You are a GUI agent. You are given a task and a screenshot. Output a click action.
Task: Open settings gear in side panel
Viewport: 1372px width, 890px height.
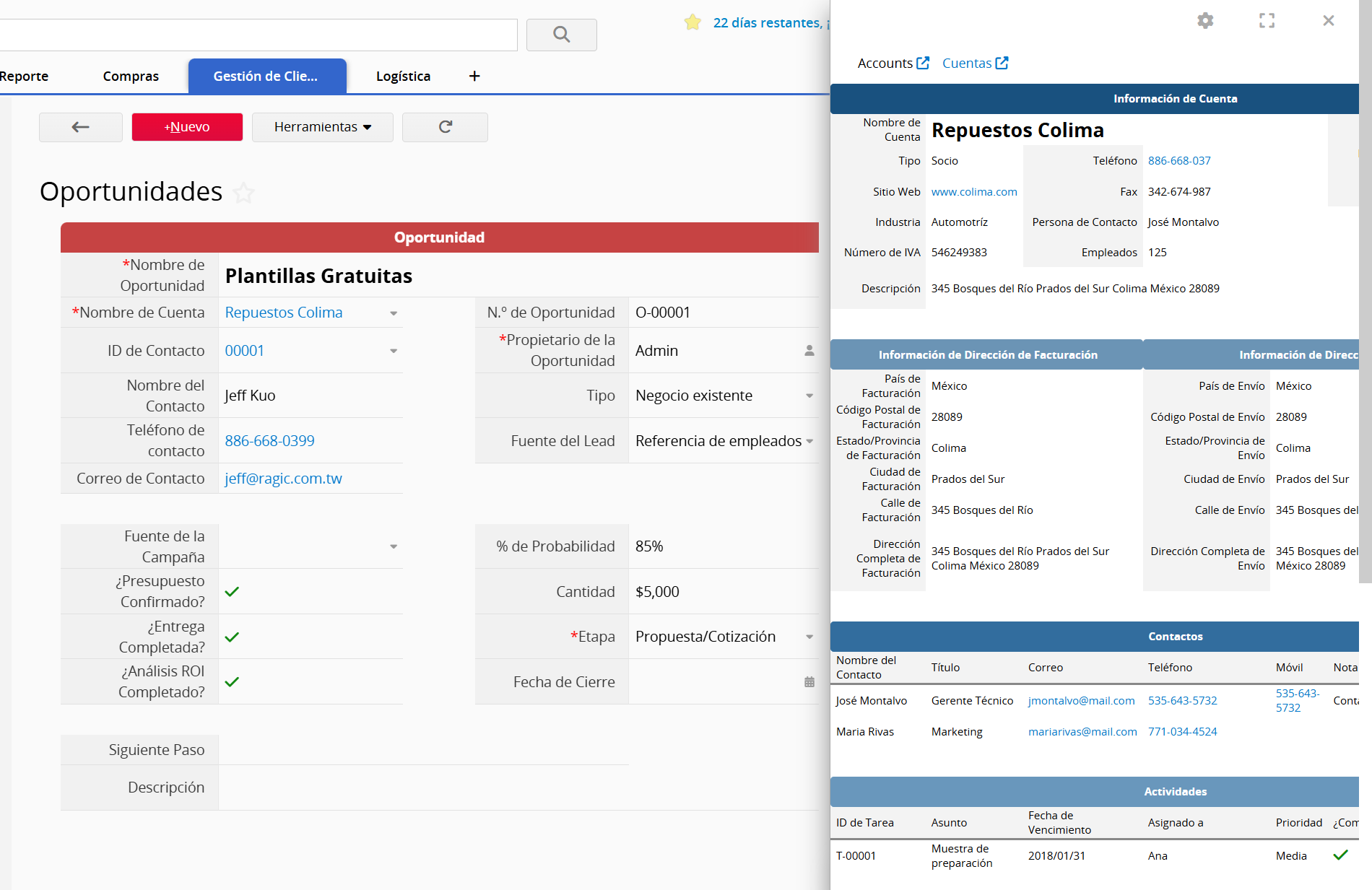pos(1205,21)
